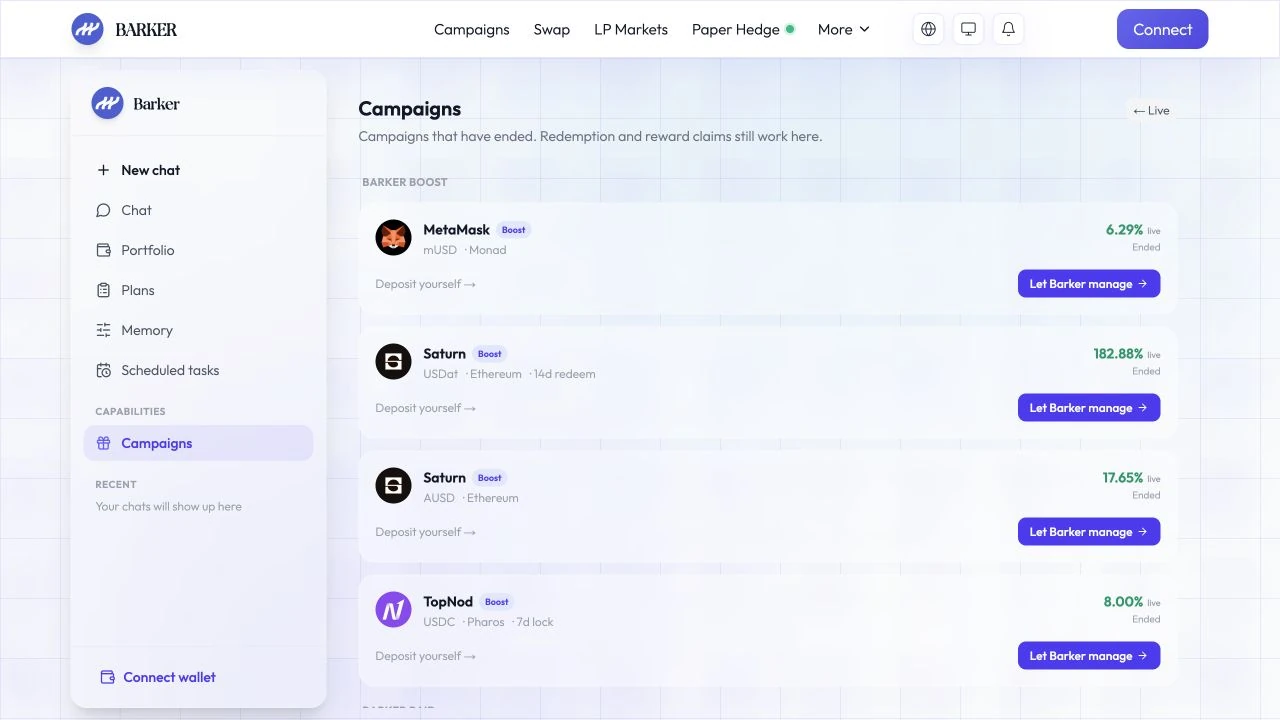1280x720 pixels.
Task: Click the plus icon beside New chat
Action: pos(103,170)
